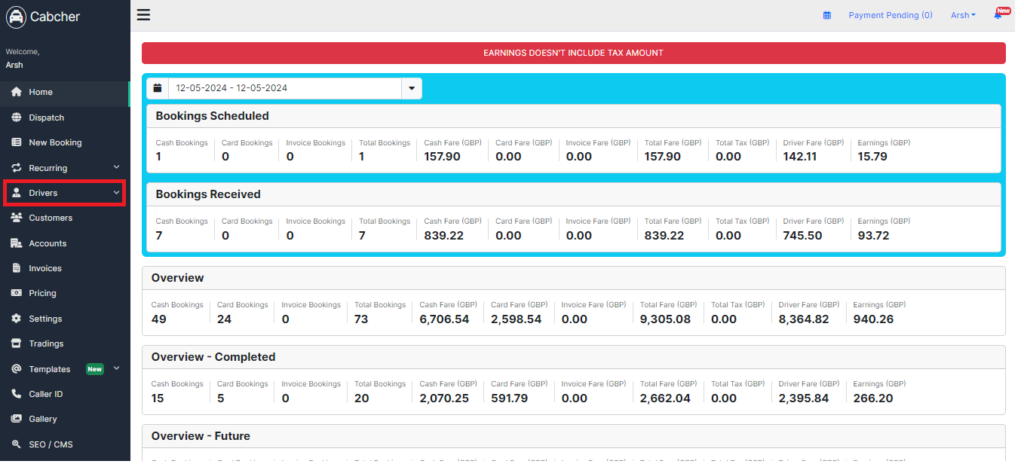Image resolution: width=1024 pixels, height=464 pixels.
Task: Click Completed card fare value 591.79
Action: click(x=509, y=398)
